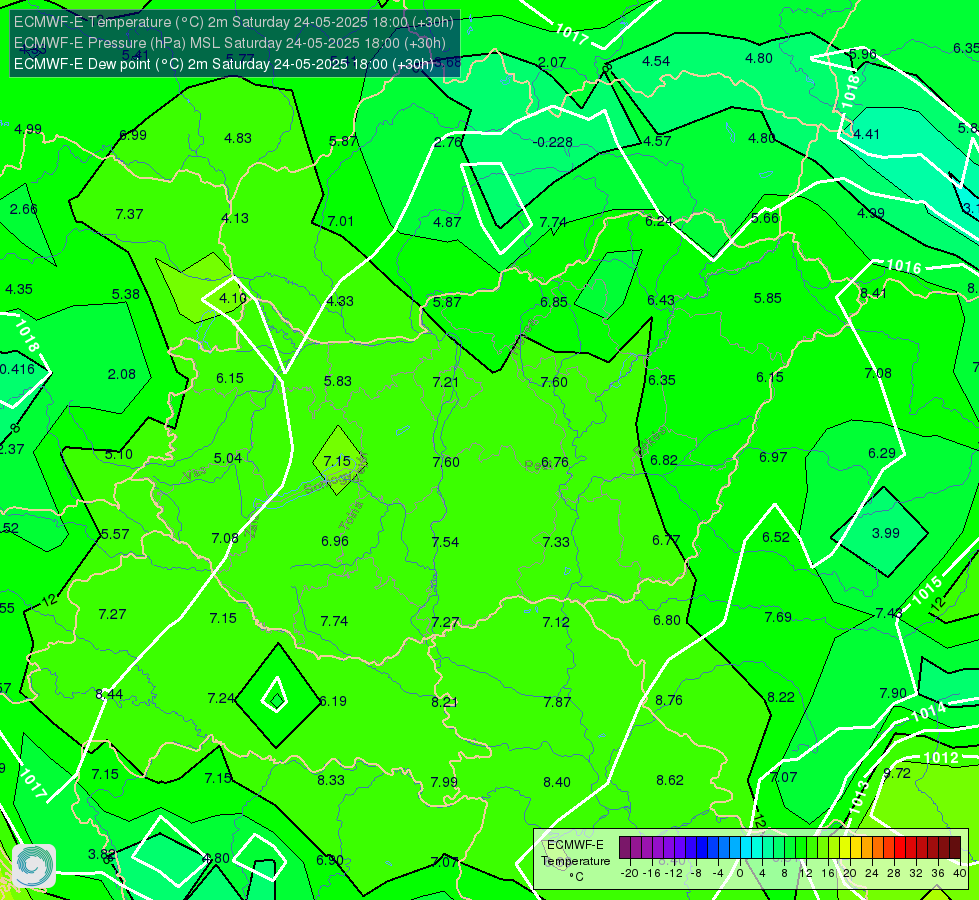The width and height of the screenshot is (979, 900).
Task: Click the 7.21 dew point value
Action: (x=446, y=382)
